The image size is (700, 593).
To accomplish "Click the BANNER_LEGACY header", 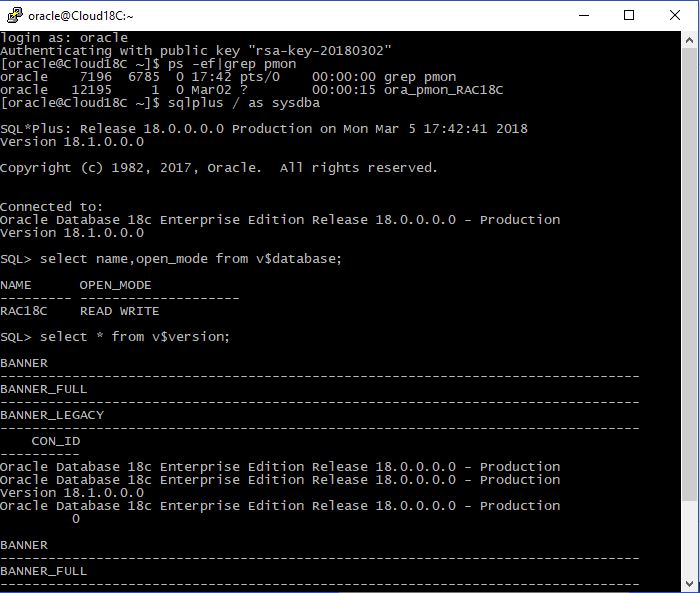I will click(x=52, y=415).
